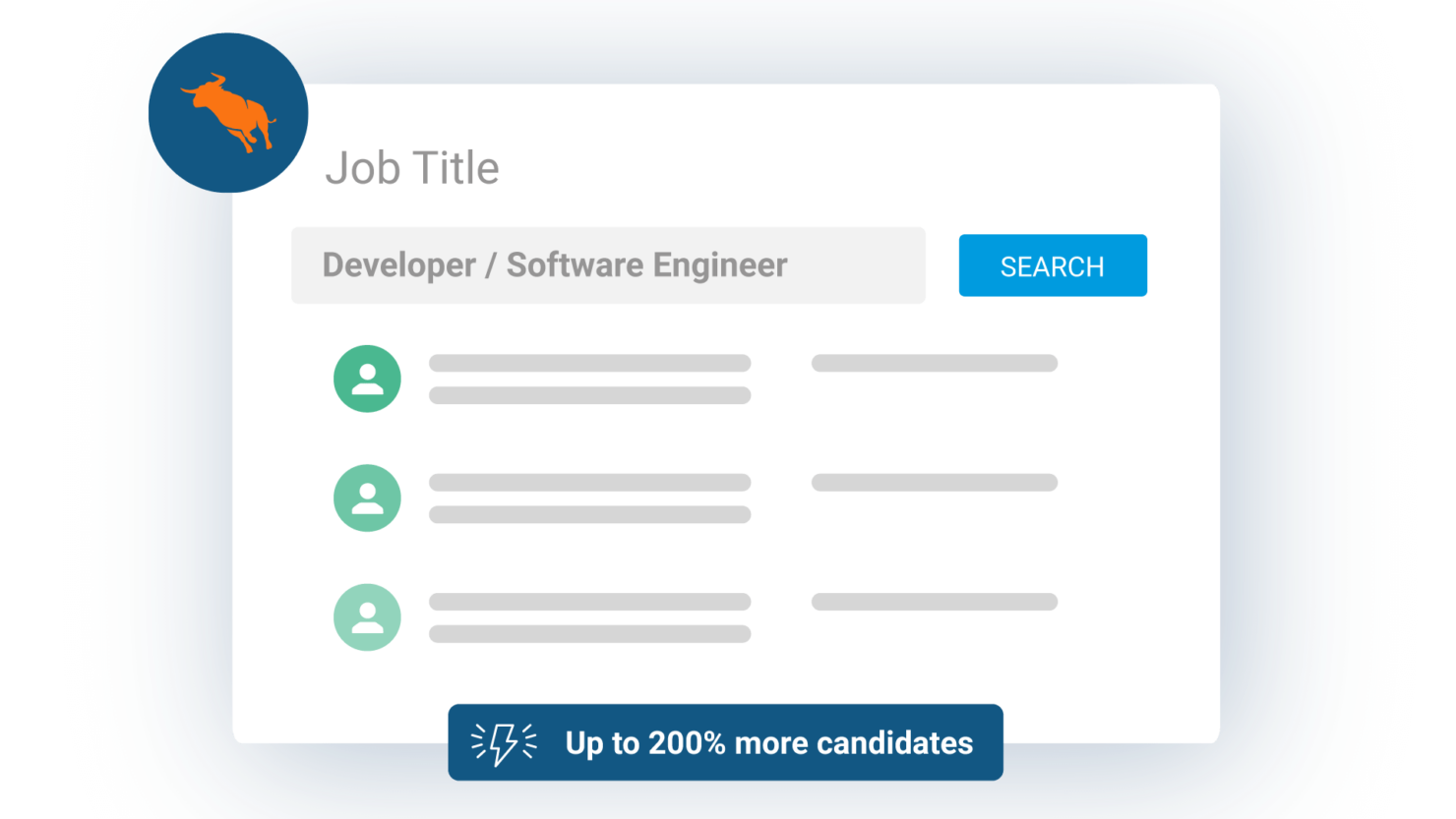This screenshot has height=819, width=1456.
Task: Click first candidate's right-side placeholder bar
Action: (x=934, y=363)
